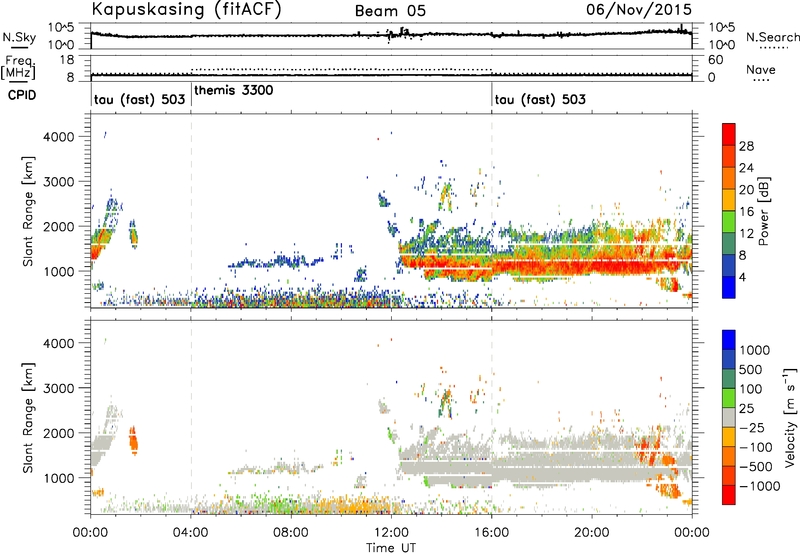Image resolution: width=800 pixels, height=554 pixels.
Task: Click the 'Freq. [MHz]' axis label
Action: [x=18, y=68]
